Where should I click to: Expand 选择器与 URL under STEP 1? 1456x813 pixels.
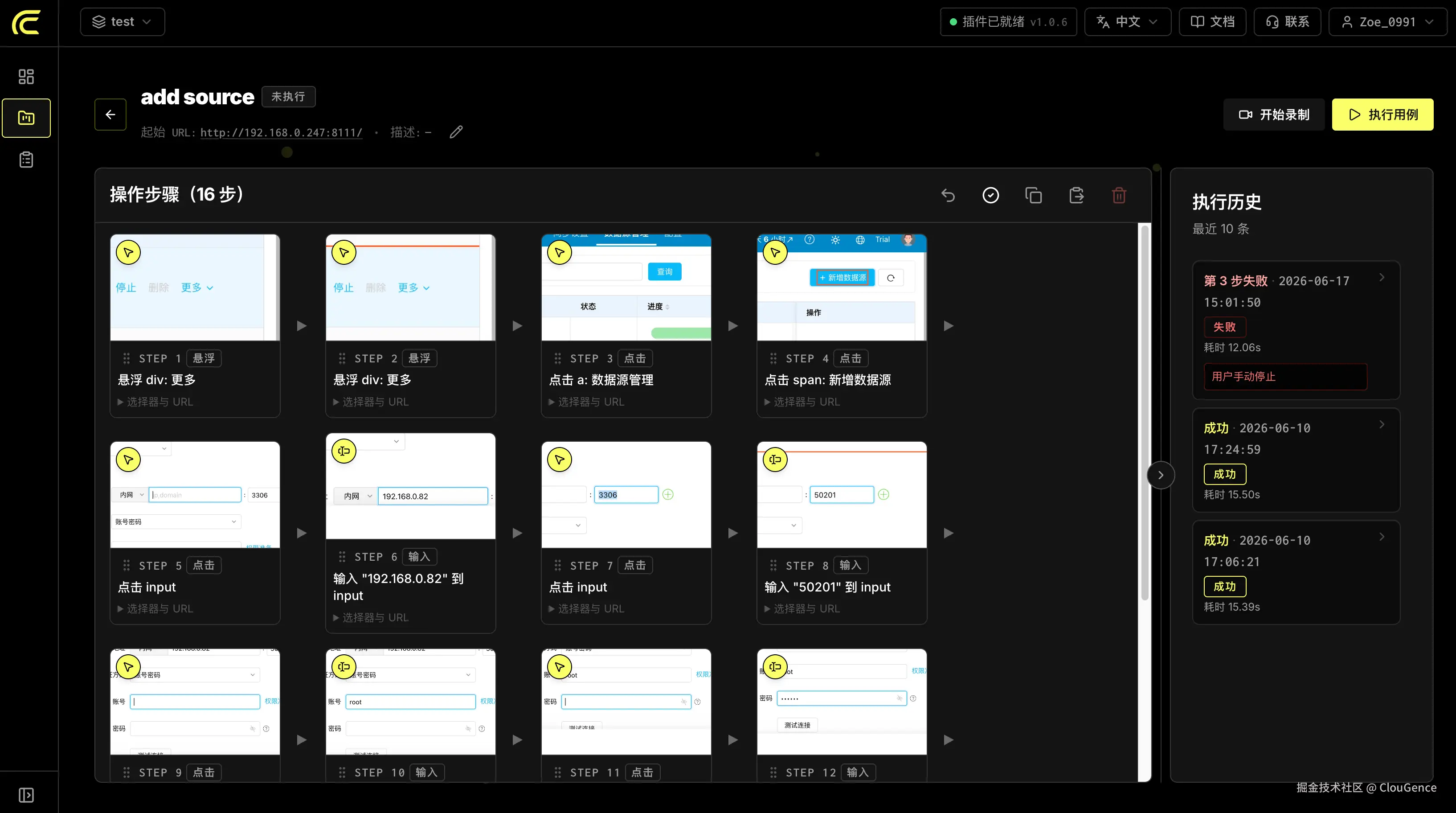click(155, 402)
